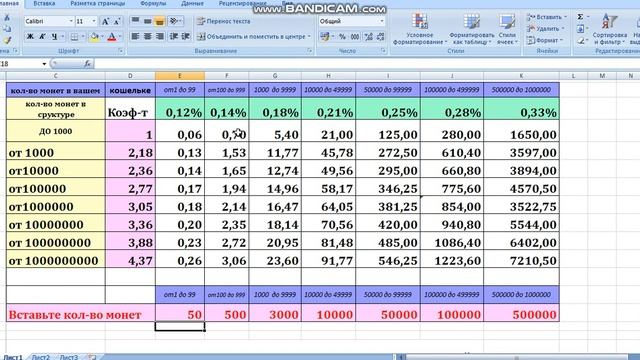The height and width of the screenshot is (360, 640).
Task: Open the Лист2 sheet tab
Action: click(x=40, y=357)
